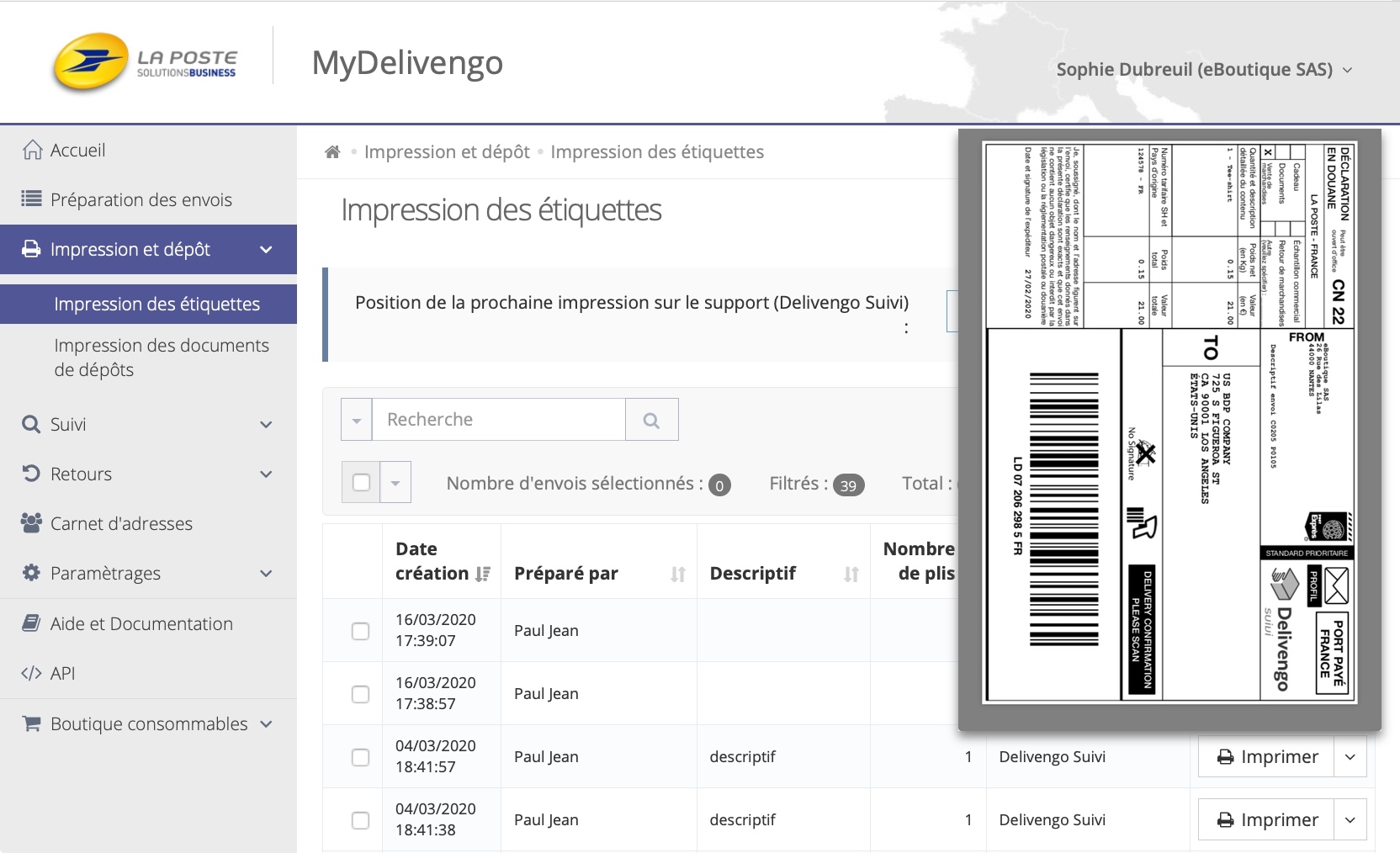Click the Carnet d'adresses people icon
This screenshot has height=853, width=1400.
click(x=31, y=523)
